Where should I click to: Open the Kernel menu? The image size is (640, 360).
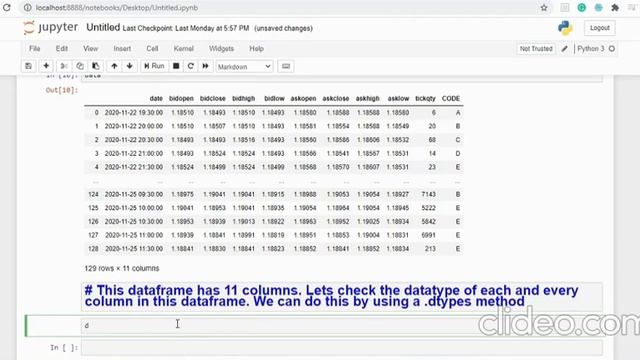(184, 49)
